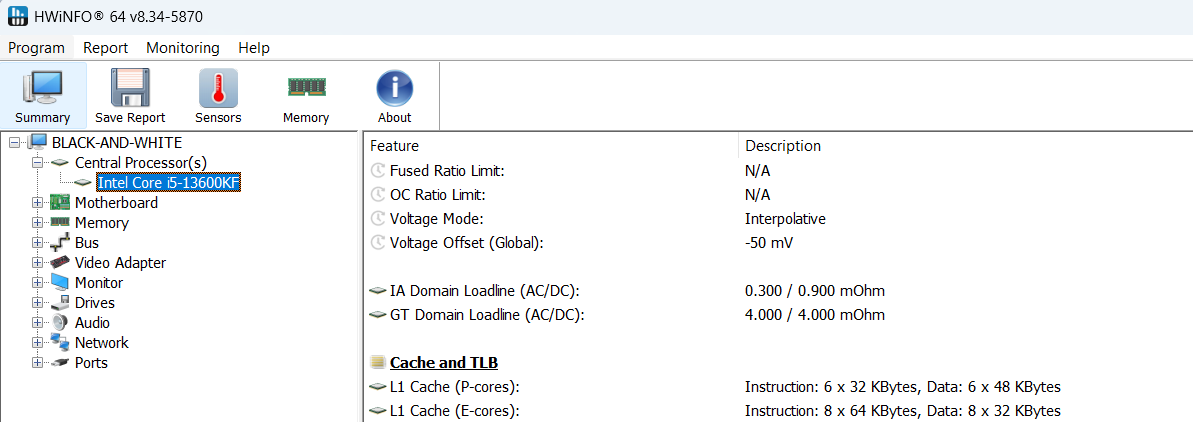Open the Program menu

(36, 48)
